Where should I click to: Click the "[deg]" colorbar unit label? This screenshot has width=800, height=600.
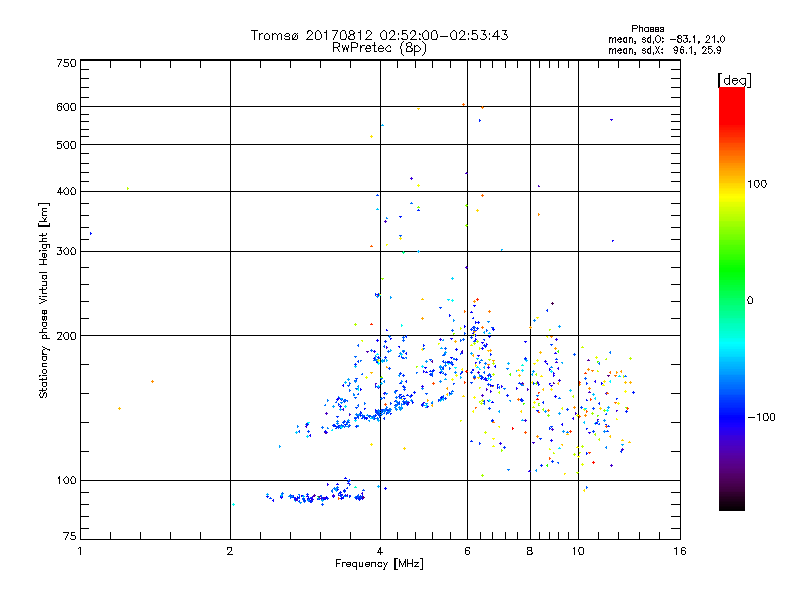point(734,80)
